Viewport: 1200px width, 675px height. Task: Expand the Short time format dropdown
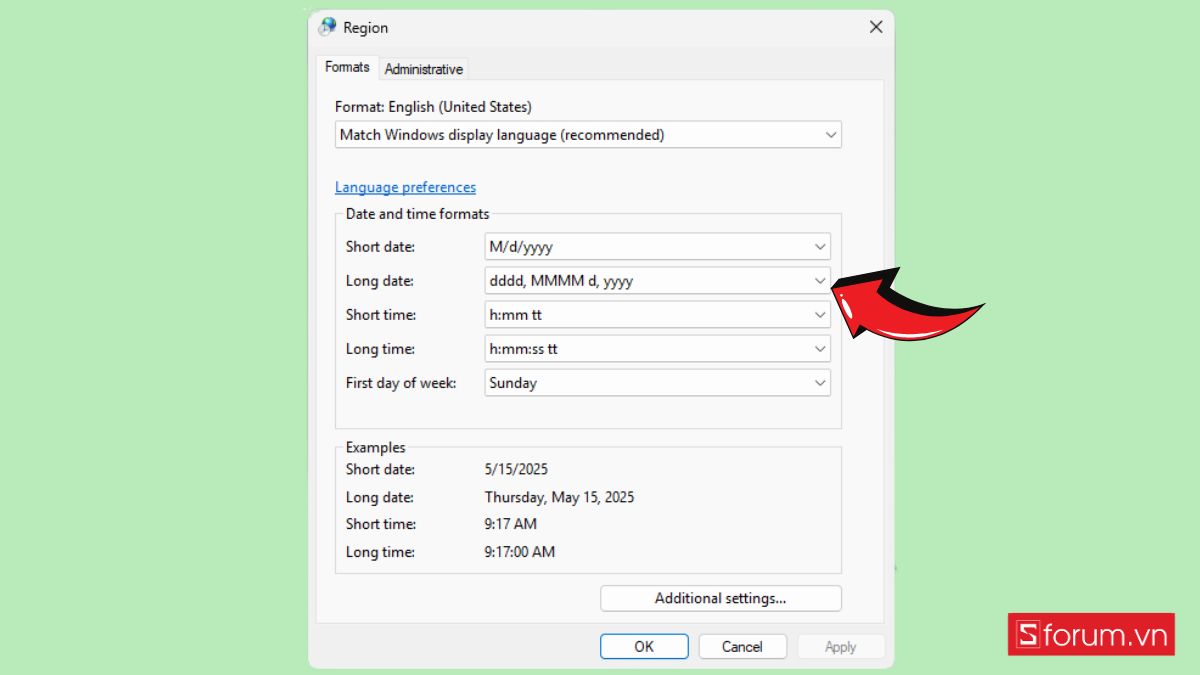click(657, 315)
